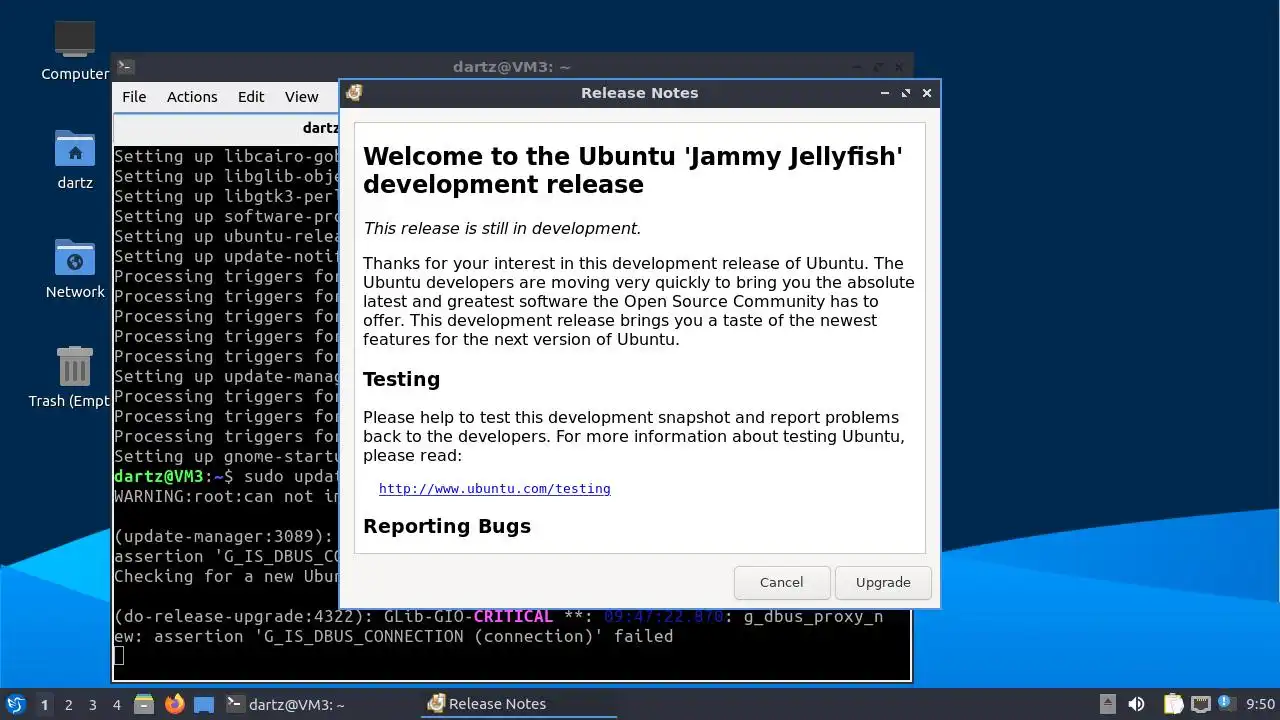Switch to workspace 3
The image size is (1280, 720).
[x=92, y=704]
